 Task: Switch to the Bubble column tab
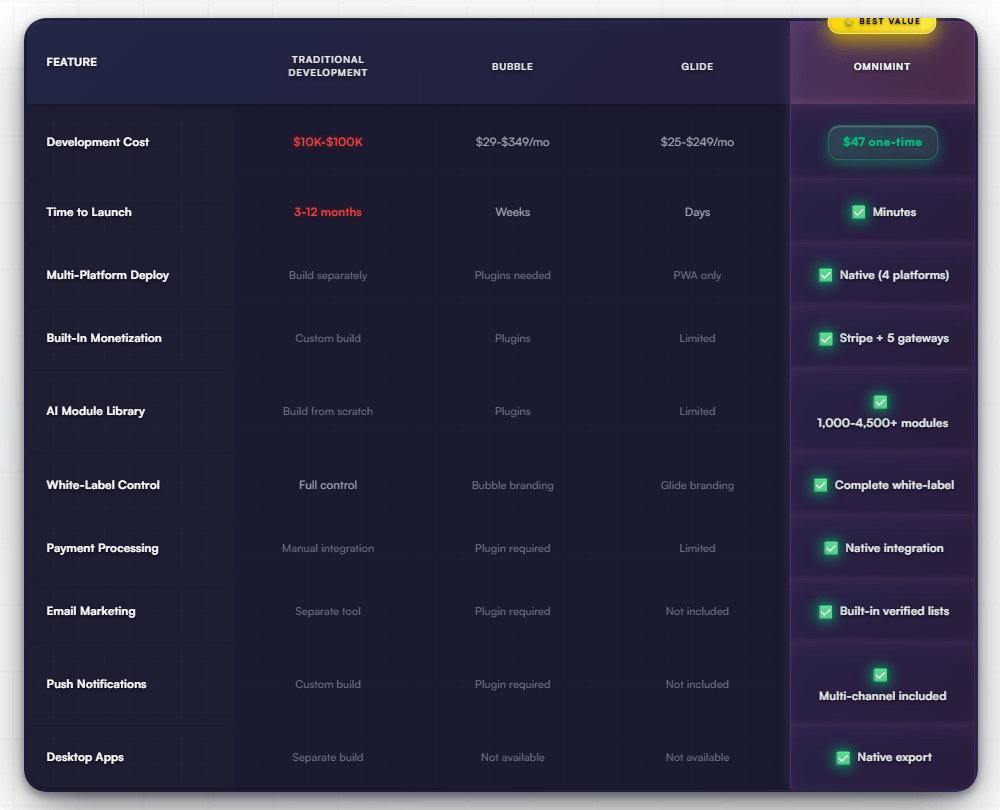(512, 67)
